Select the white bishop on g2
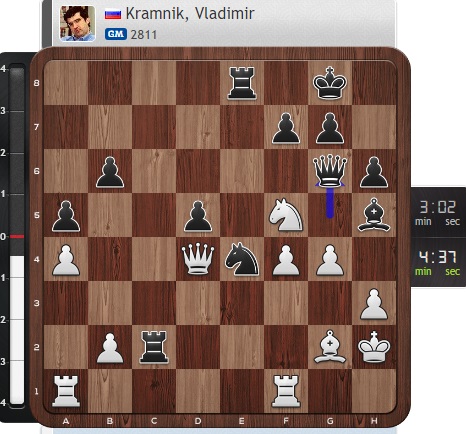This screenshot has width=466, height=434. coord(330,347)
